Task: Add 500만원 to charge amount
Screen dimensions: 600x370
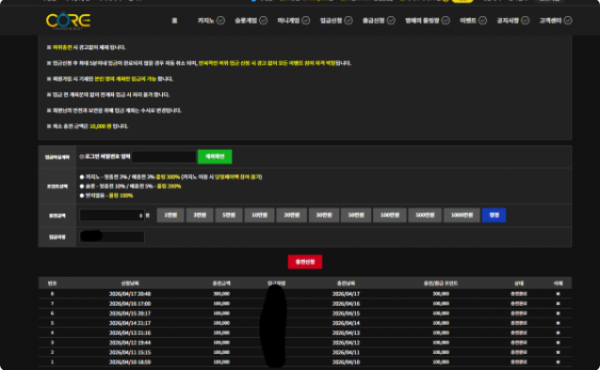Action: pos(425,215)
